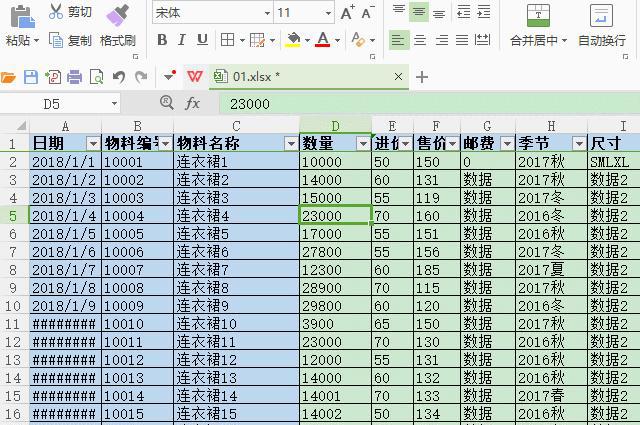Increase font size with the A+ icon

[347, 13]
